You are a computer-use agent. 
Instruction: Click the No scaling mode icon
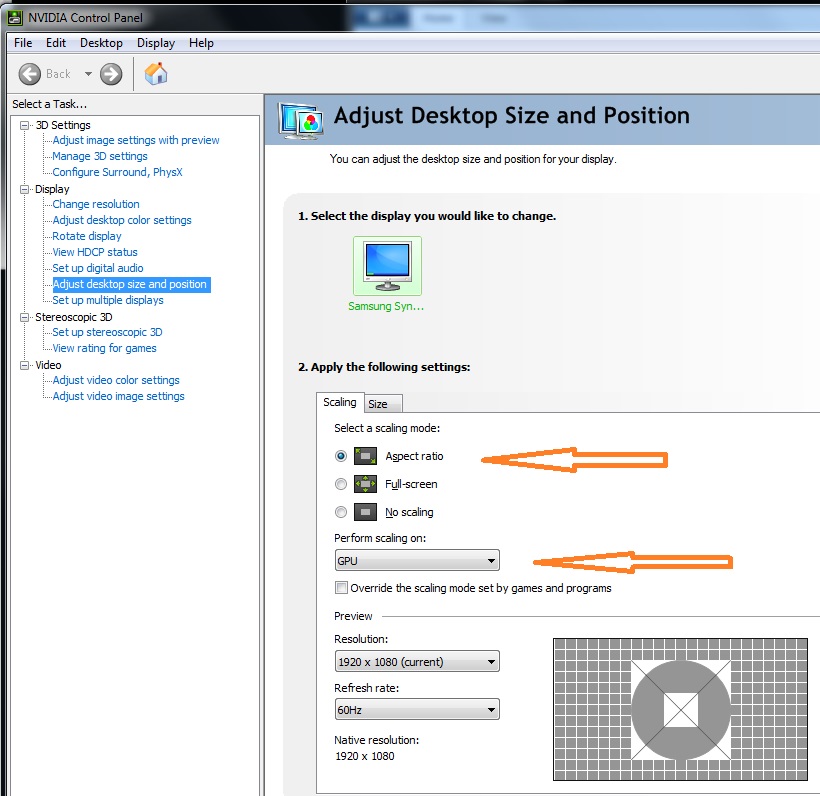pos(365,512)
